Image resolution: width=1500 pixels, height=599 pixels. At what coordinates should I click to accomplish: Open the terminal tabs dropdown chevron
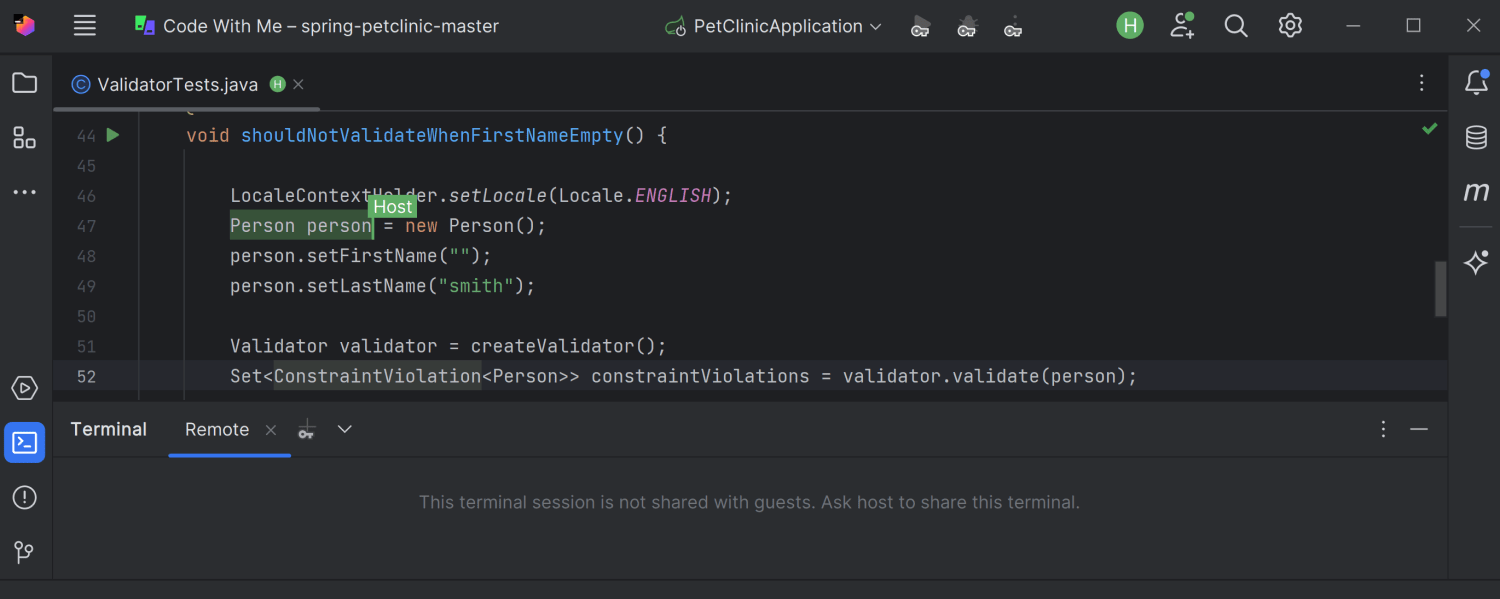point(345,429)
